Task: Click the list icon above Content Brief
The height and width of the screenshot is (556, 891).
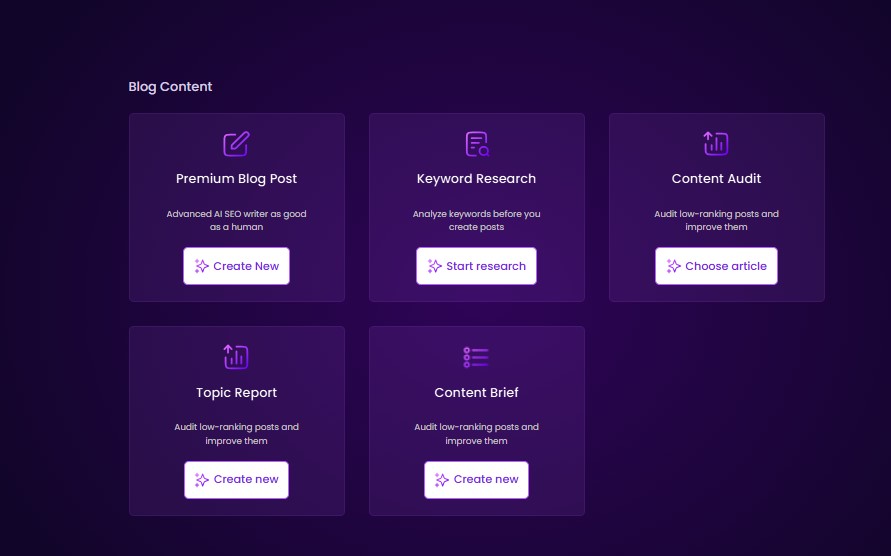Action: coord(476,357)
